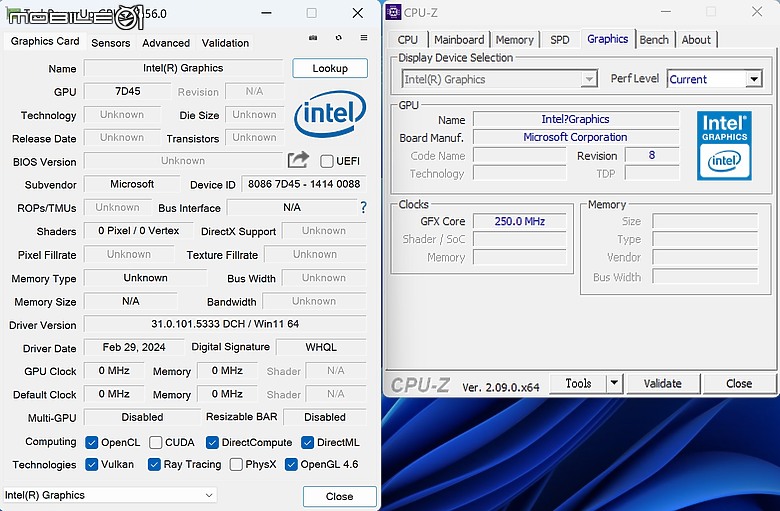Click the Device ID value field
This screenshot has height=511, width=780.
pos(304,184)
